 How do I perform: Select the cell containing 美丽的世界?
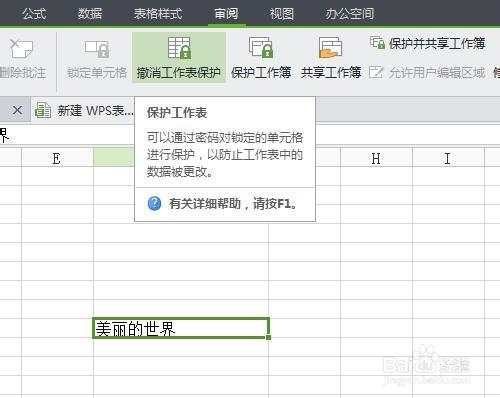point(181,328)
